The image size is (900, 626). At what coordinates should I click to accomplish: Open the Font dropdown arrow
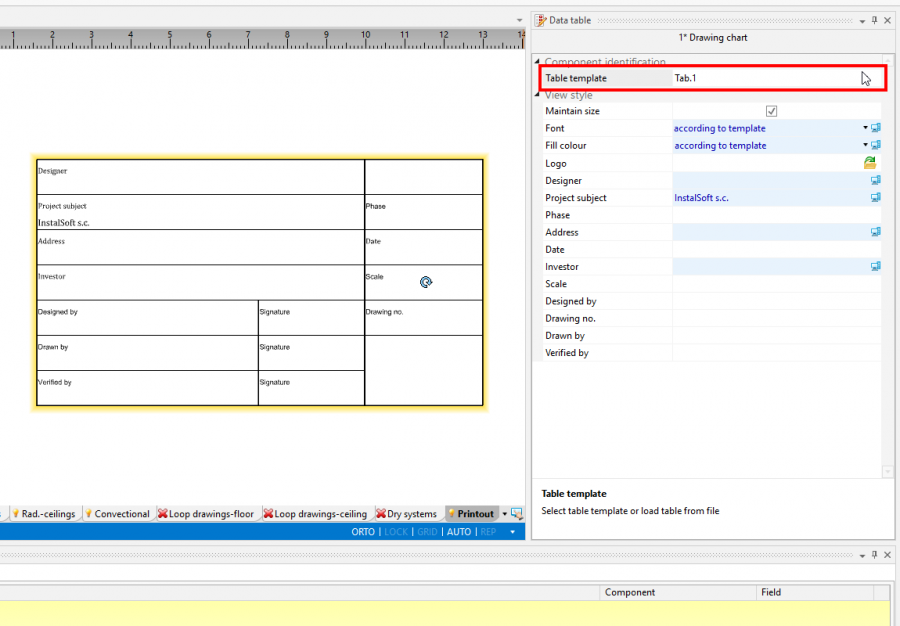pyautogui.click(x=865, y=128)
